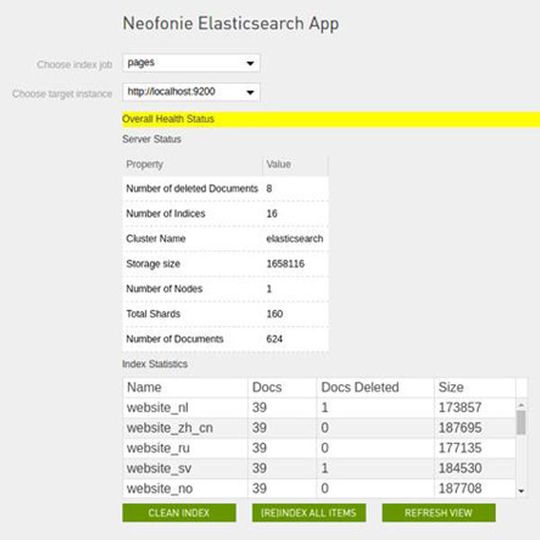This screenshot has height=540, width=540.
Task: Select the website_zh_cn index row
Action: 319,428
